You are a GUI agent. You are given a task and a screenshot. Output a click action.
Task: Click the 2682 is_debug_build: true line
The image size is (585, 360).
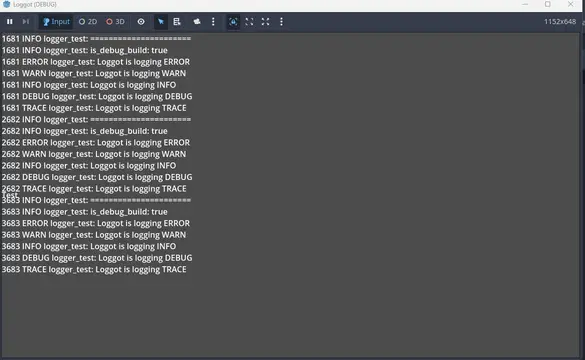[85, 131]
